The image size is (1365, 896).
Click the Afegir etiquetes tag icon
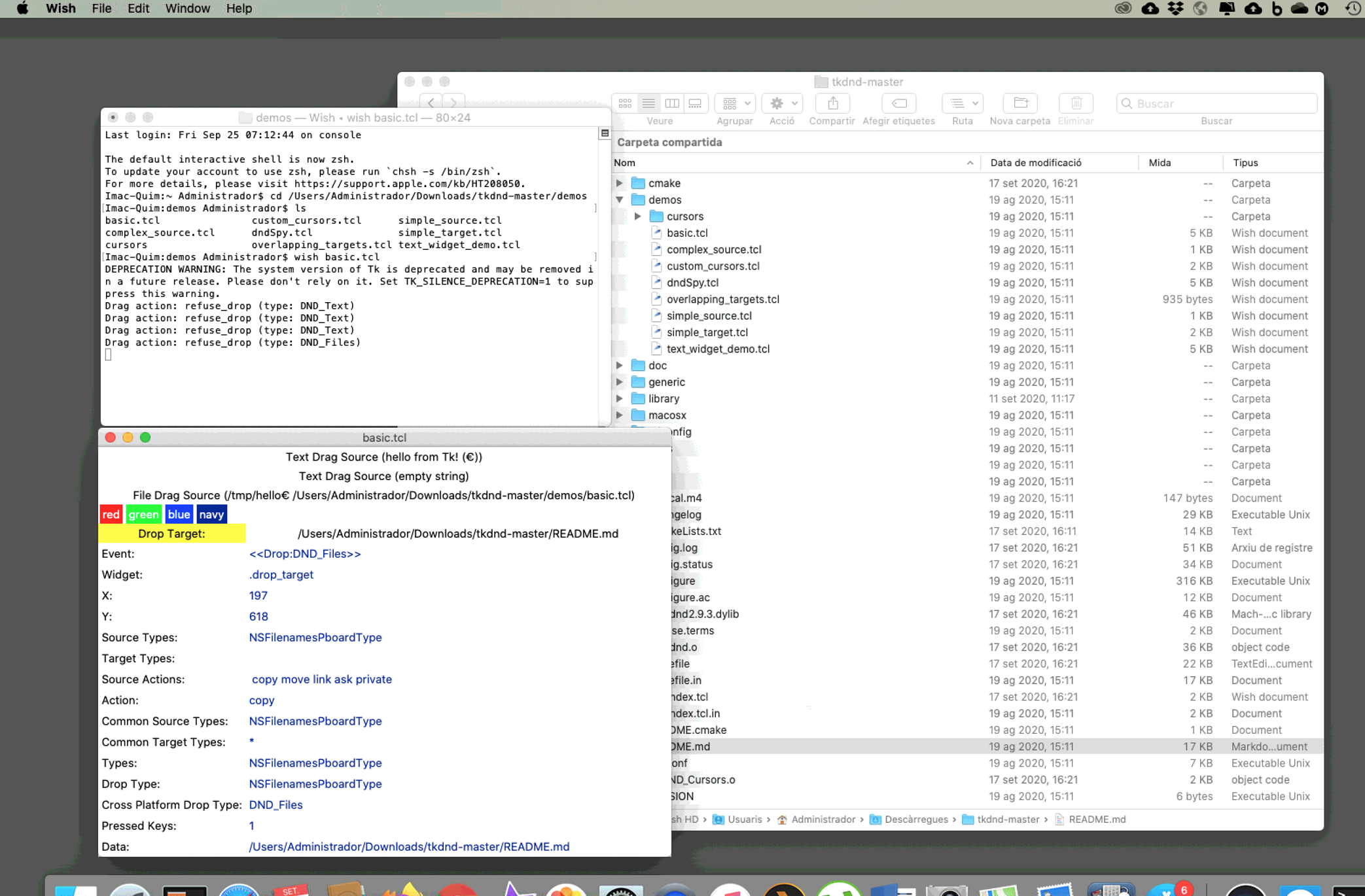898,103
